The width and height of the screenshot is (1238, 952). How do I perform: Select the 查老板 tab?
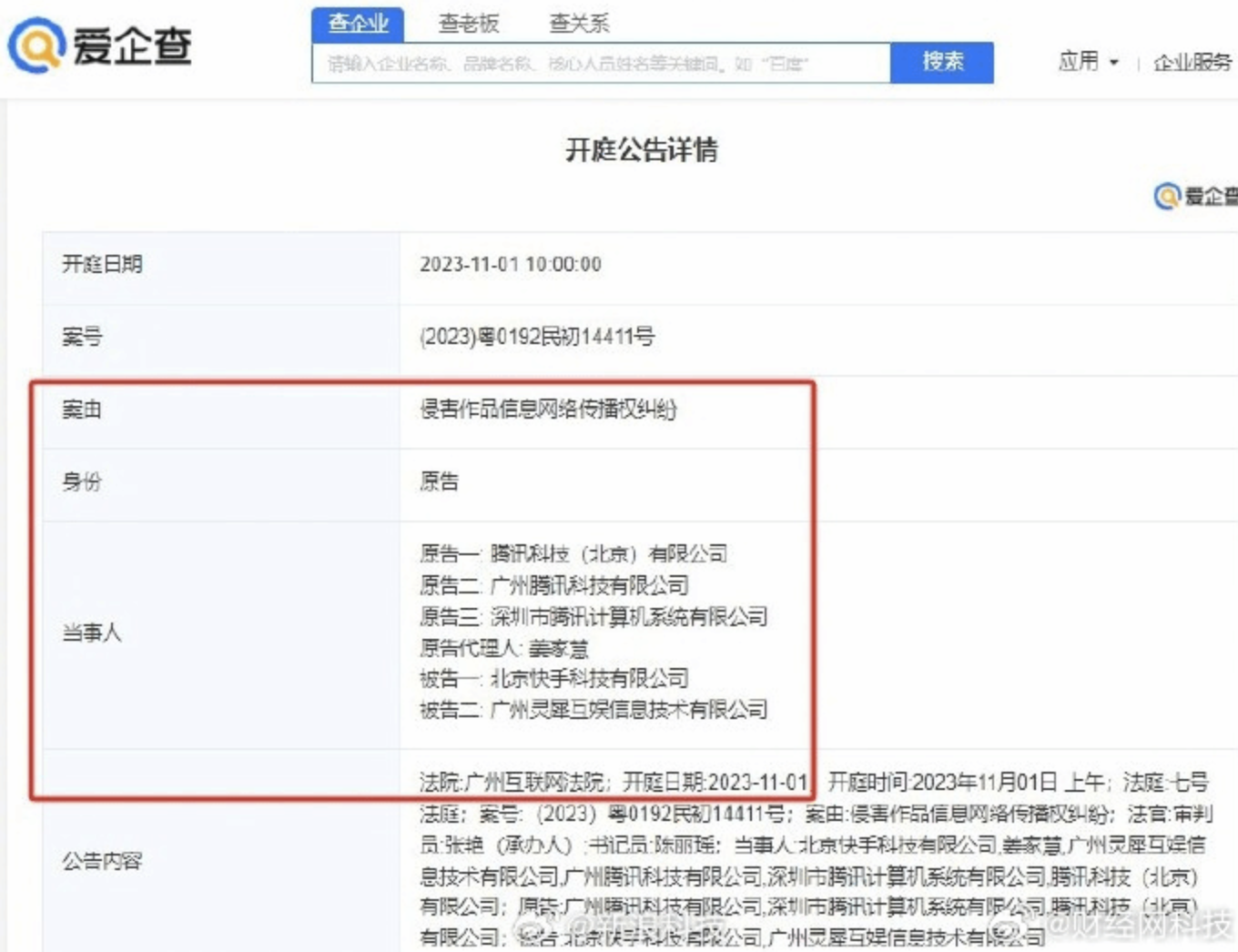pos(469,23)
